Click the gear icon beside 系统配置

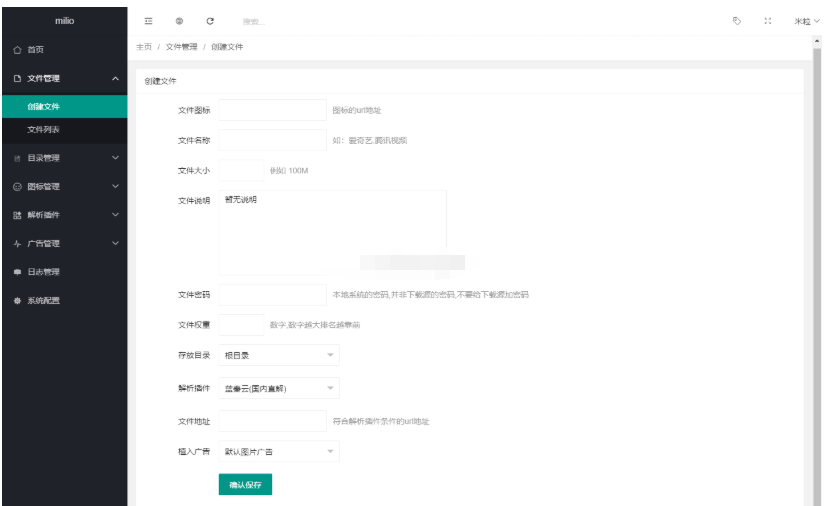(17, 301)
